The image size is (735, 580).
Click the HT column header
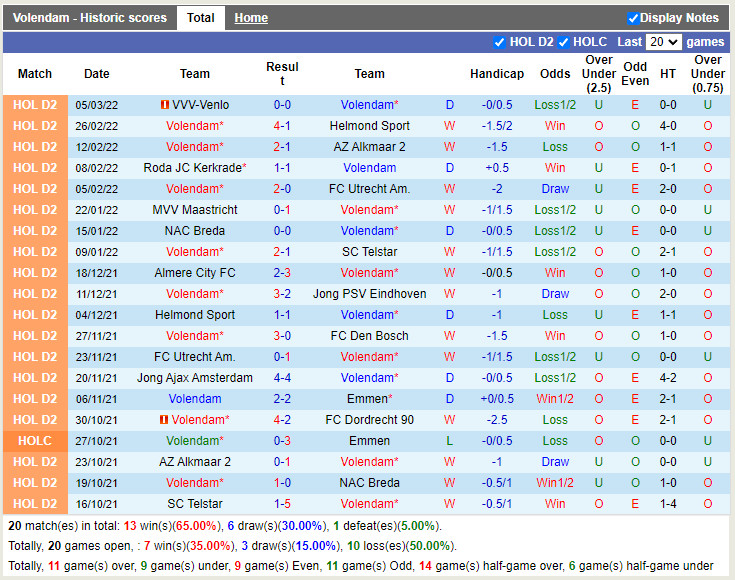pos(668,74)
